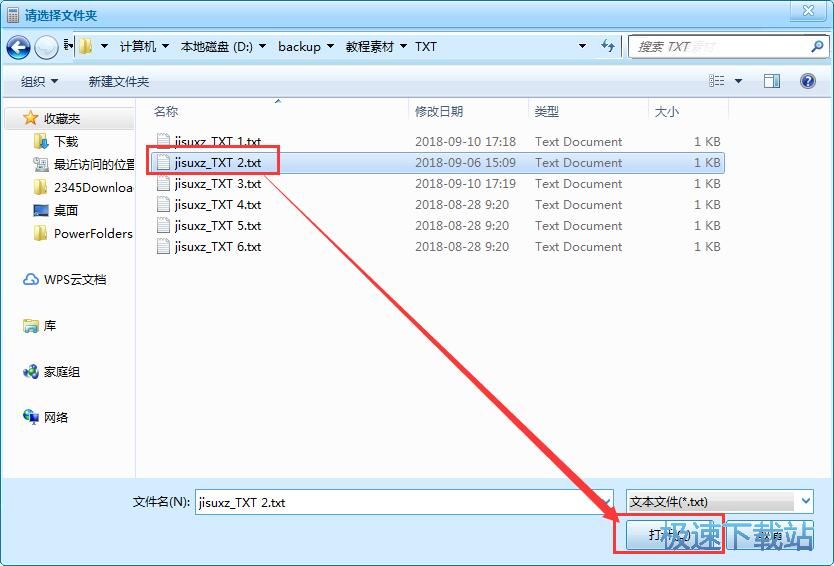The width and height of the screenshot is (834, 566).
Task: Click the refresh icon beside address bar
Action: coord(608,46)
